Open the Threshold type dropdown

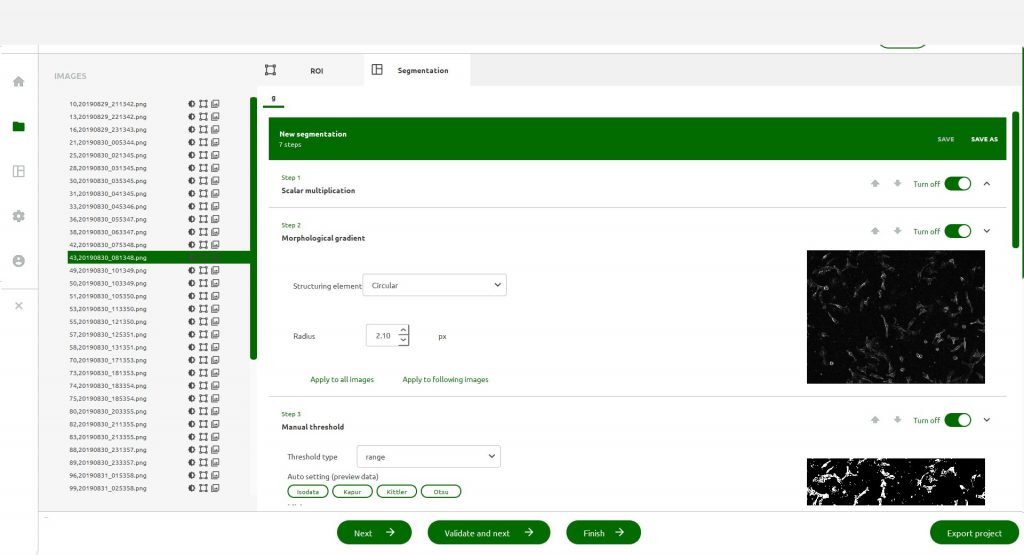coord(431,456)
